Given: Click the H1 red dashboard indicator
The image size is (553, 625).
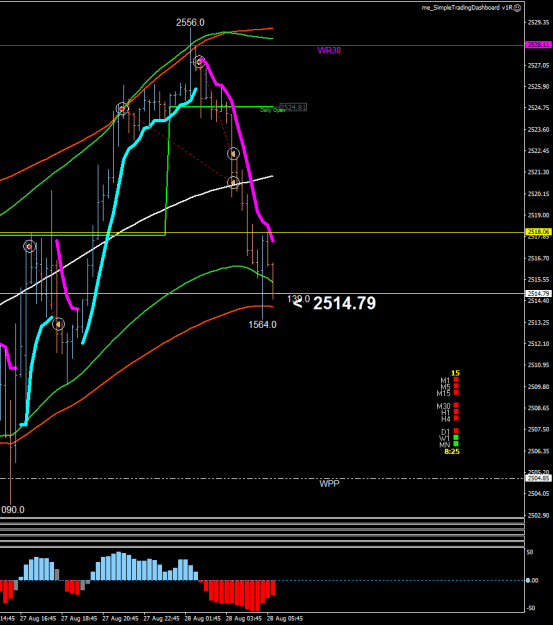Looking at the screenshot, I should tap(456, 412).
